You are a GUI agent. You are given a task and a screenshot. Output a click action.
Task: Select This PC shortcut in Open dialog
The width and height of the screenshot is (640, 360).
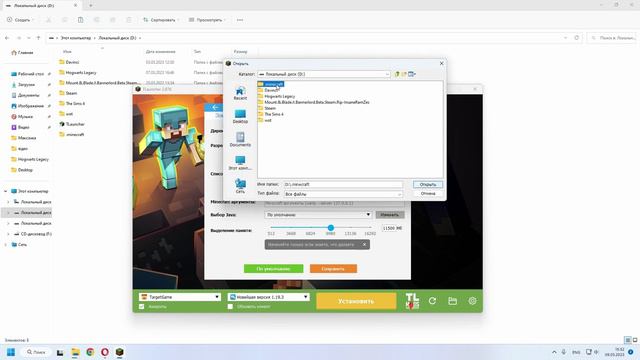(x=240, y=163)
